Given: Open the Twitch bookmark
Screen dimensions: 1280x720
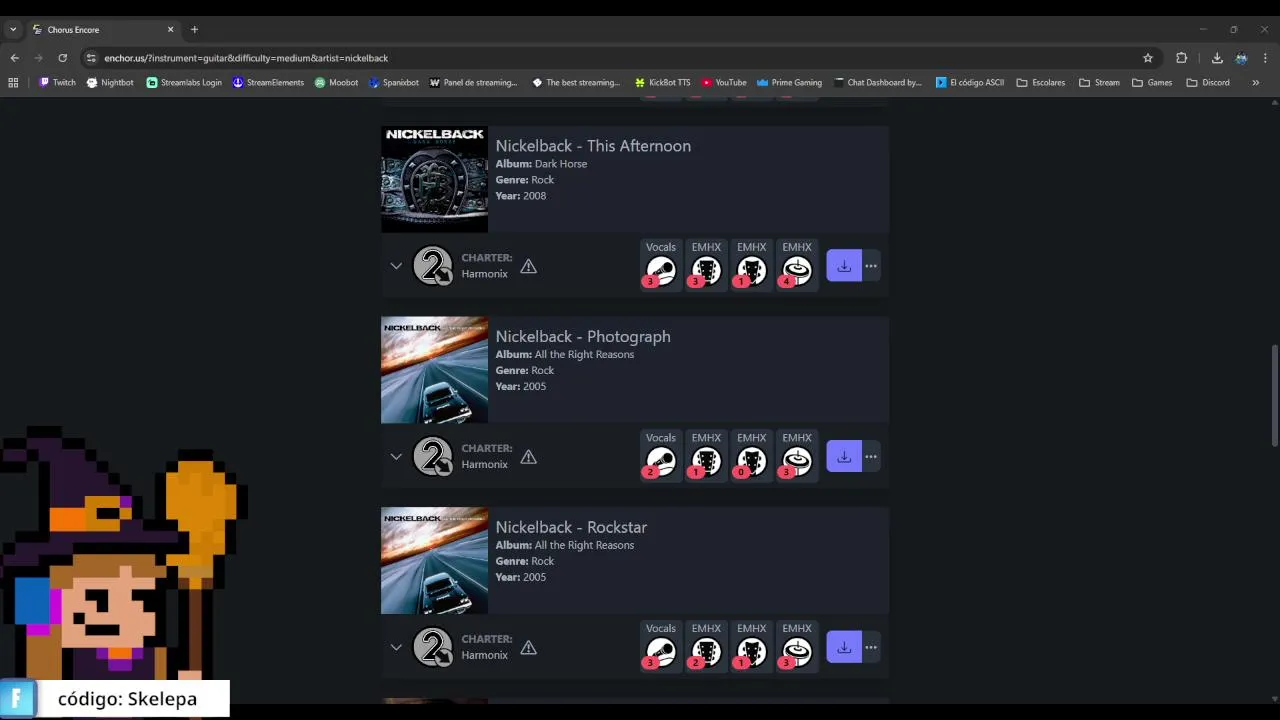Looking at the screenshot, I should [57, 83].
